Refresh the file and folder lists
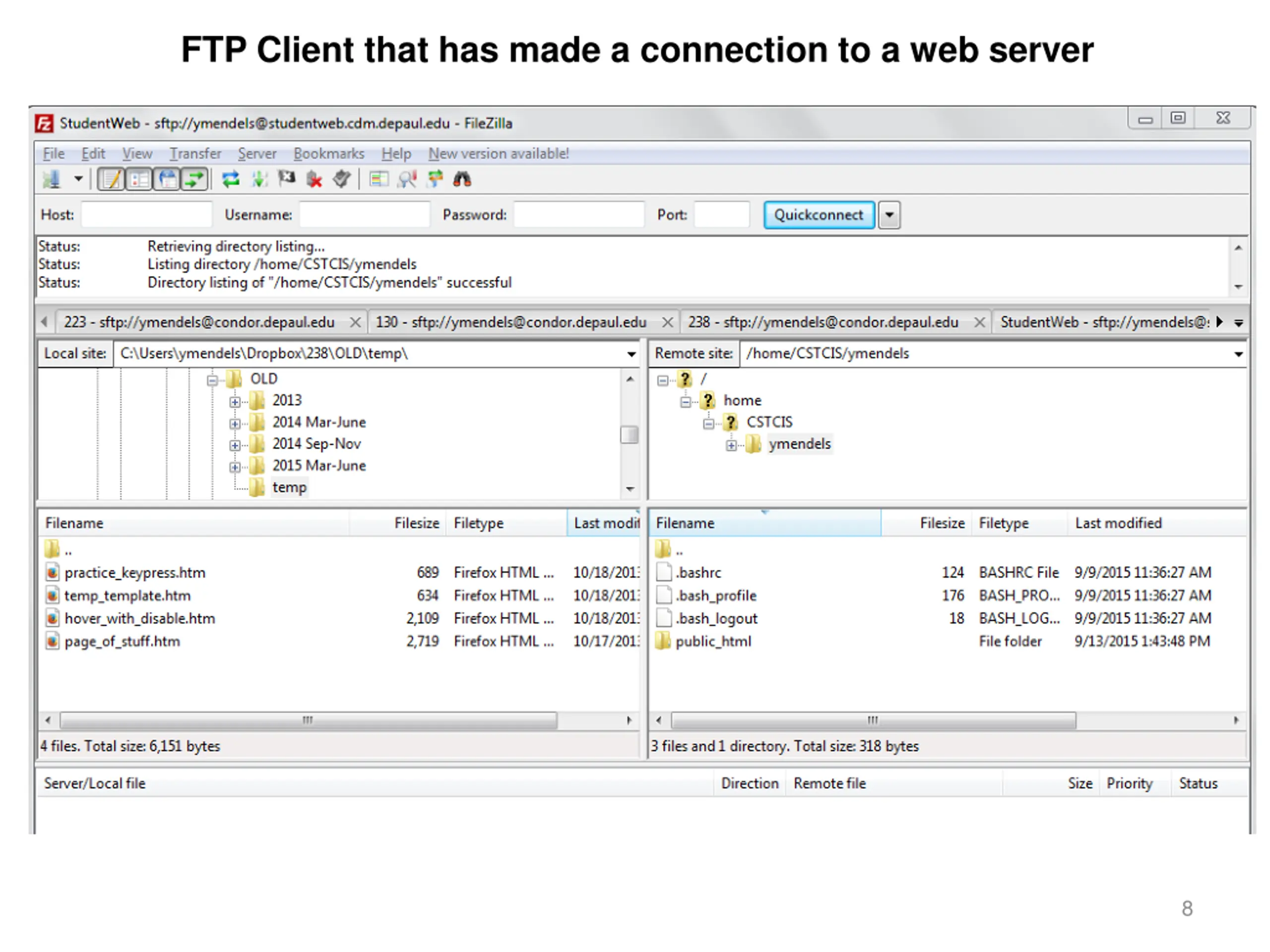Viewport: 1270px width, 952px height. (231, 179)
